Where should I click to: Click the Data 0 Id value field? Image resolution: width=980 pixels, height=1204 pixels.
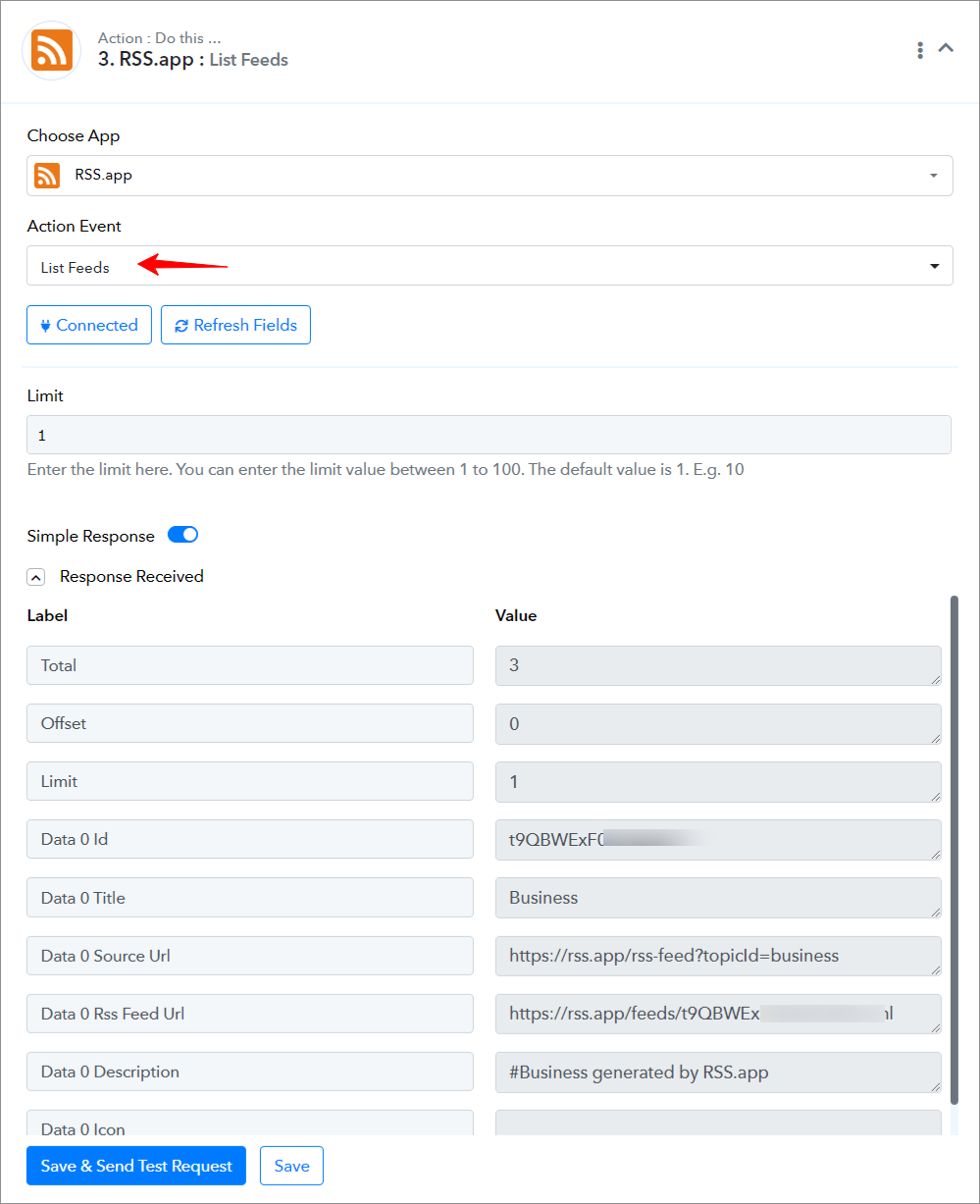click(x=718, y=839)
